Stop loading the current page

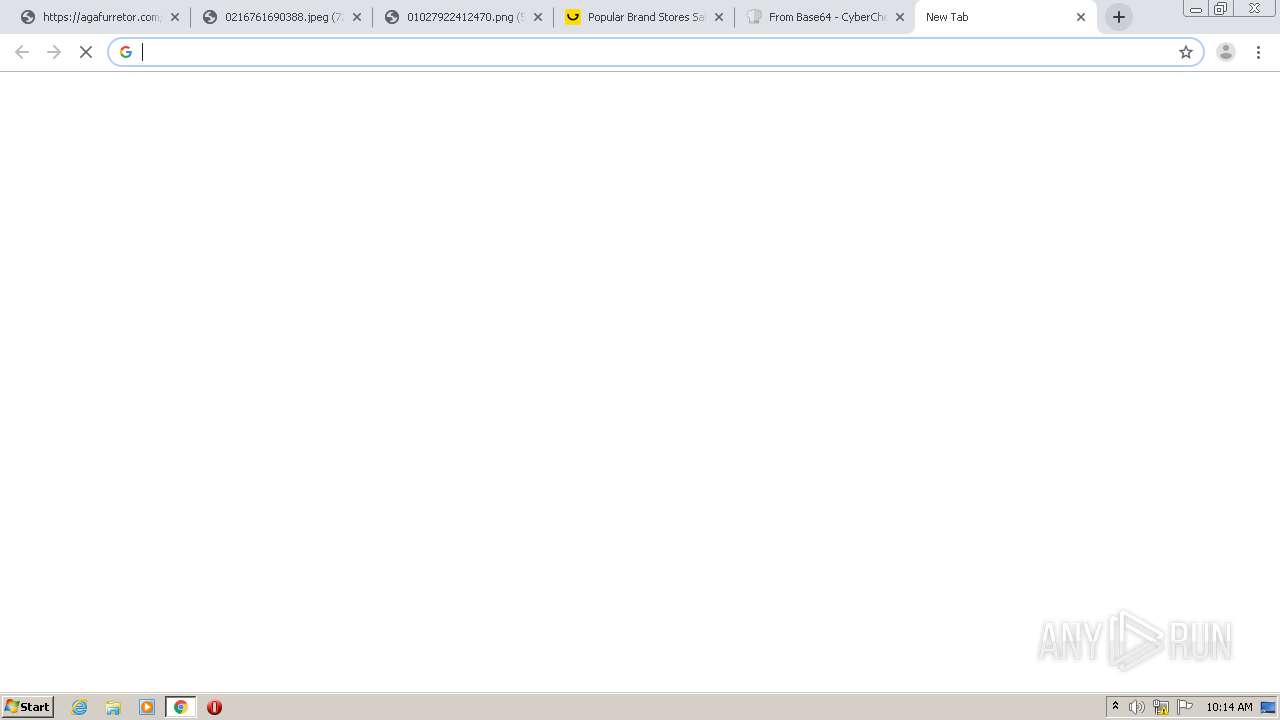pyautogui.click(x=86, y=52)
